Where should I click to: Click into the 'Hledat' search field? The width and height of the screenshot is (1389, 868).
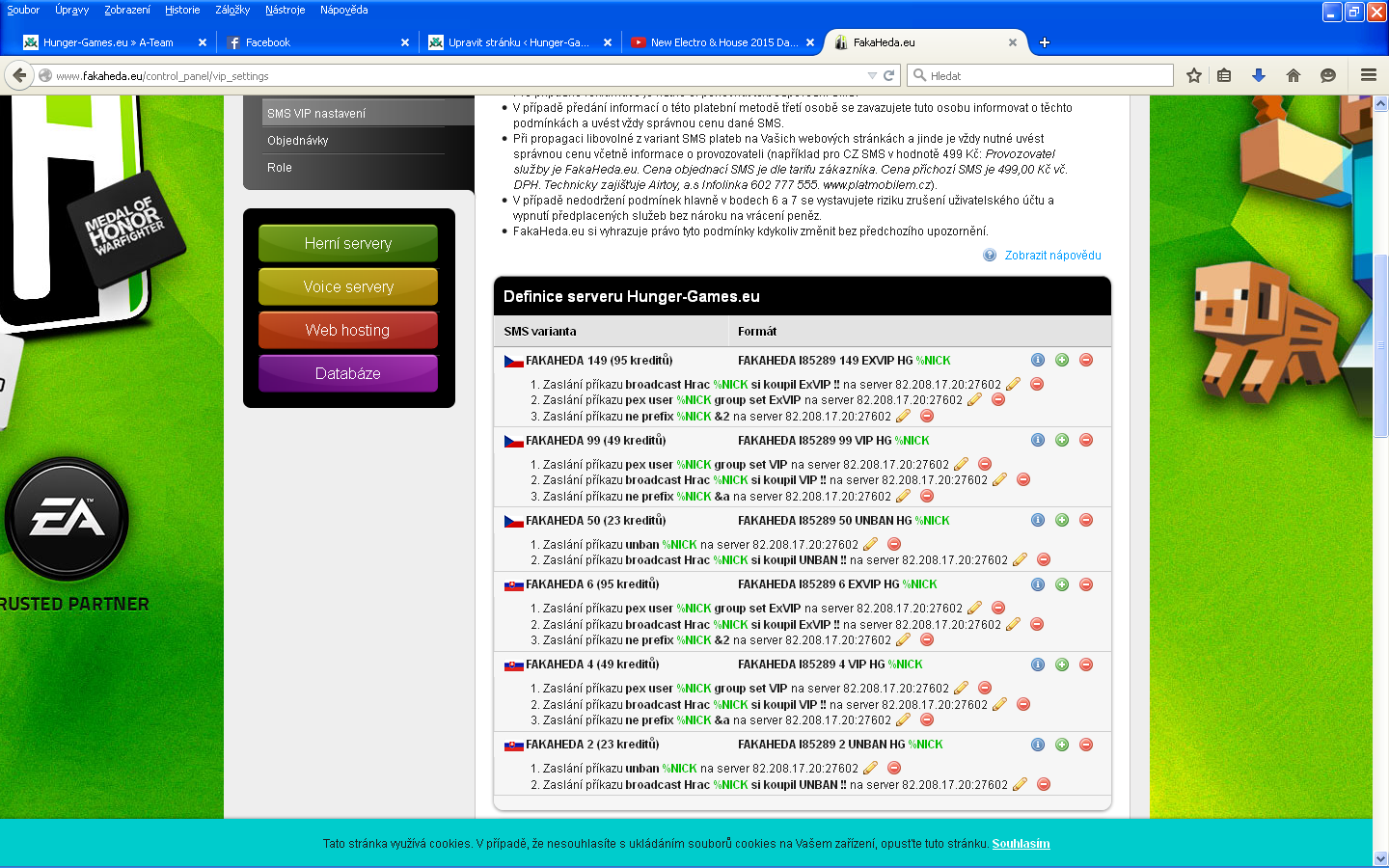coord(1047,75)
